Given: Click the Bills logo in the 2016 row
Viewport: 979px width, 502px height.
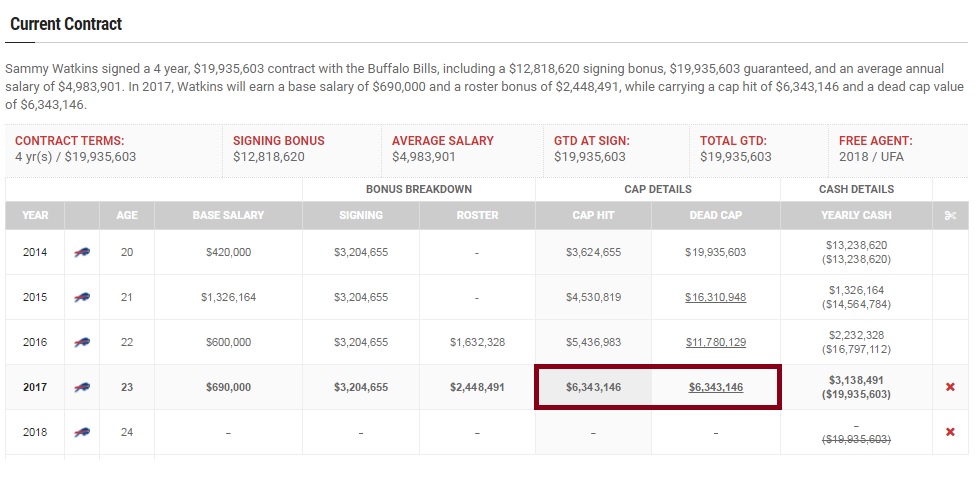Looking at the screenshot, I should pos(82,342).
